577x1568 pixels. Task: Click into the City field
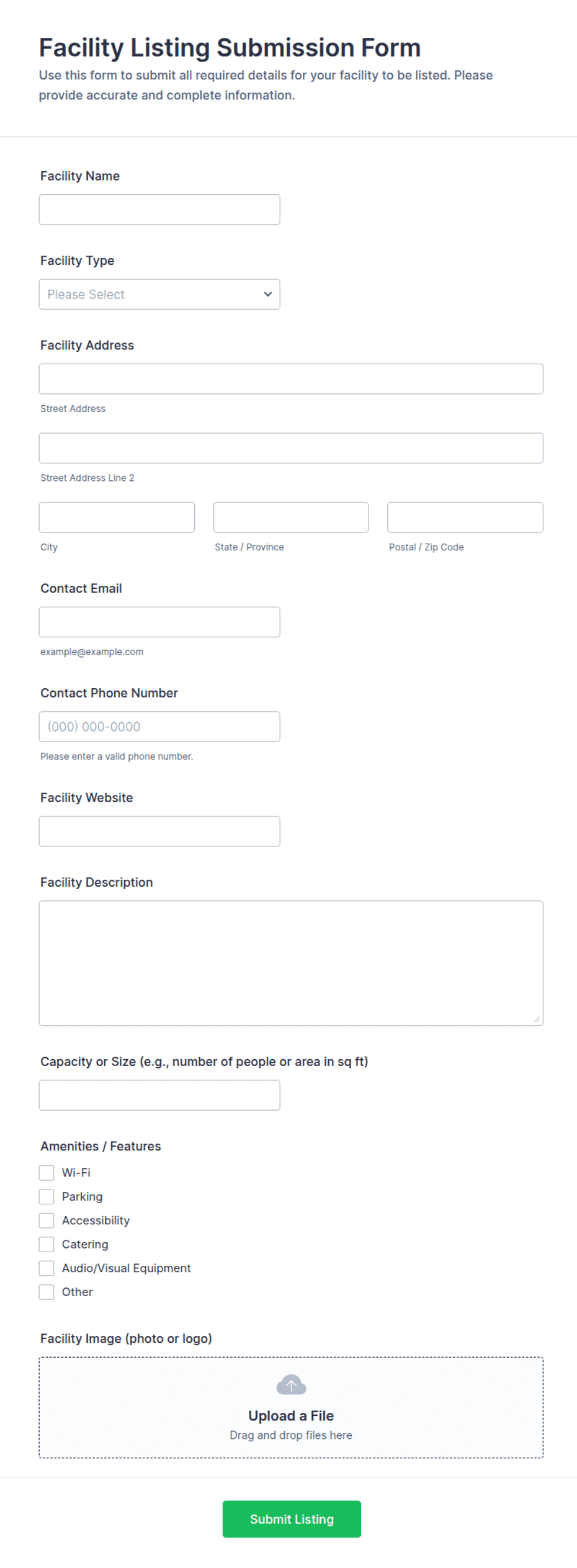(117, 517)
